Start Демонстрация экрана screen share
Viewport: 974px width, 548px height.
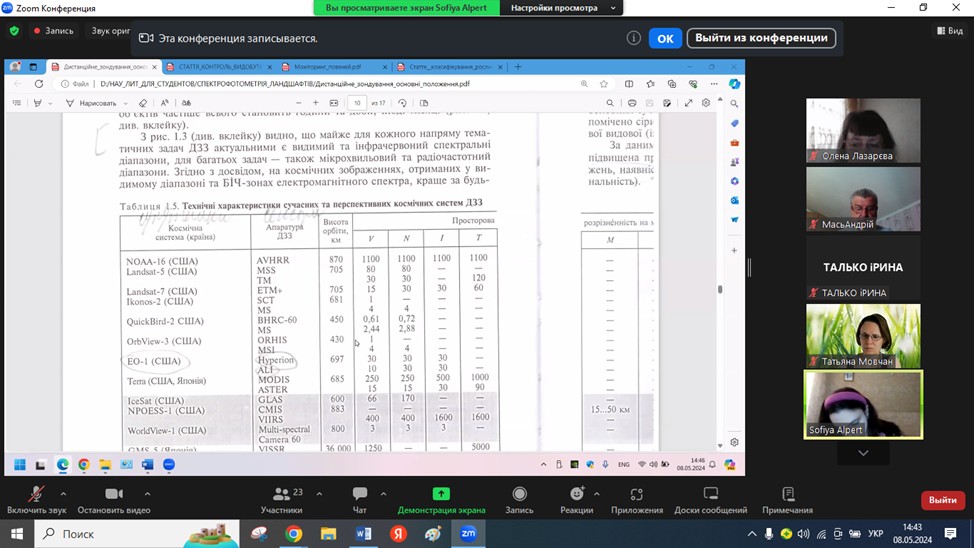441,500
